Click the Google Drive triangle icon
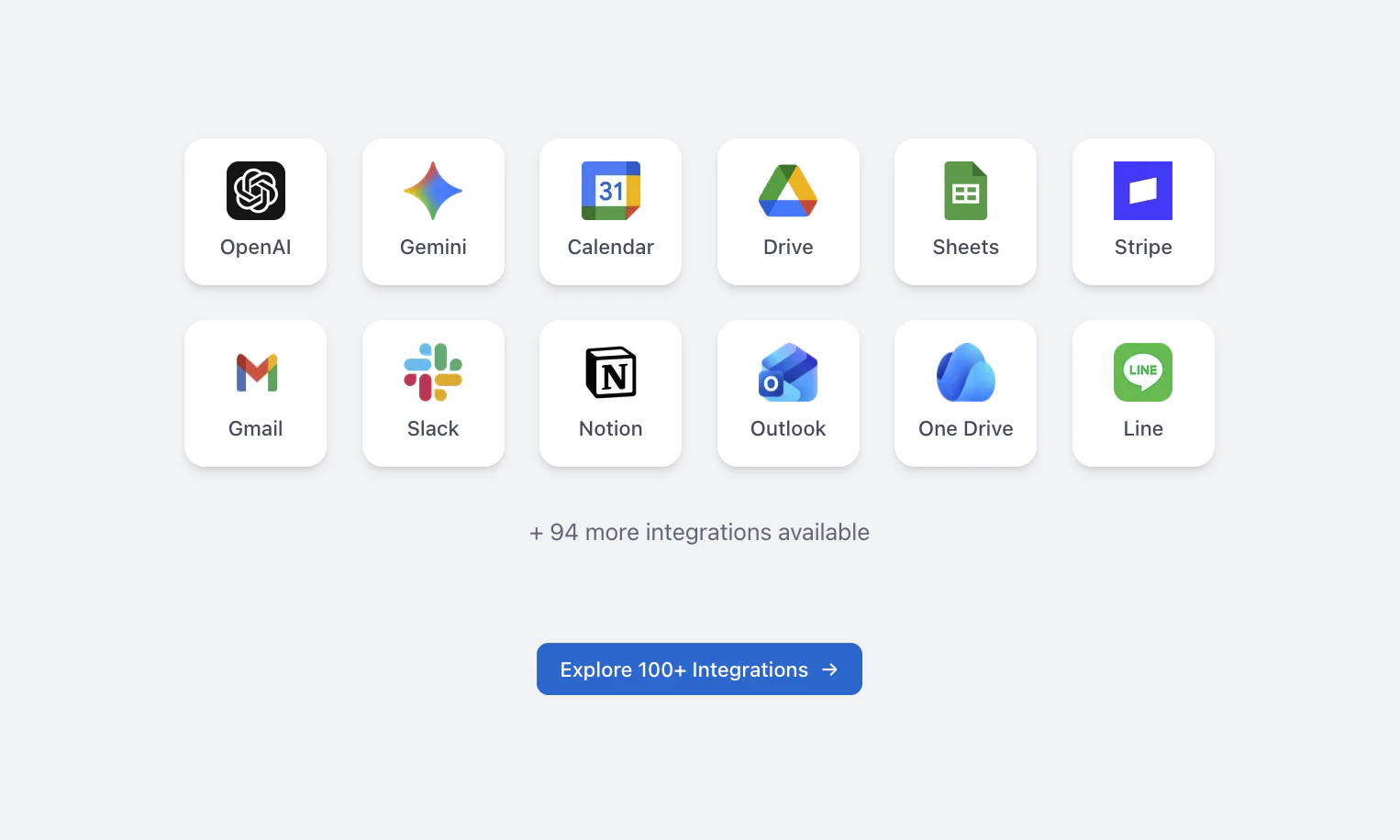This screenshot has width=1400, height=840. coord(788,191)
